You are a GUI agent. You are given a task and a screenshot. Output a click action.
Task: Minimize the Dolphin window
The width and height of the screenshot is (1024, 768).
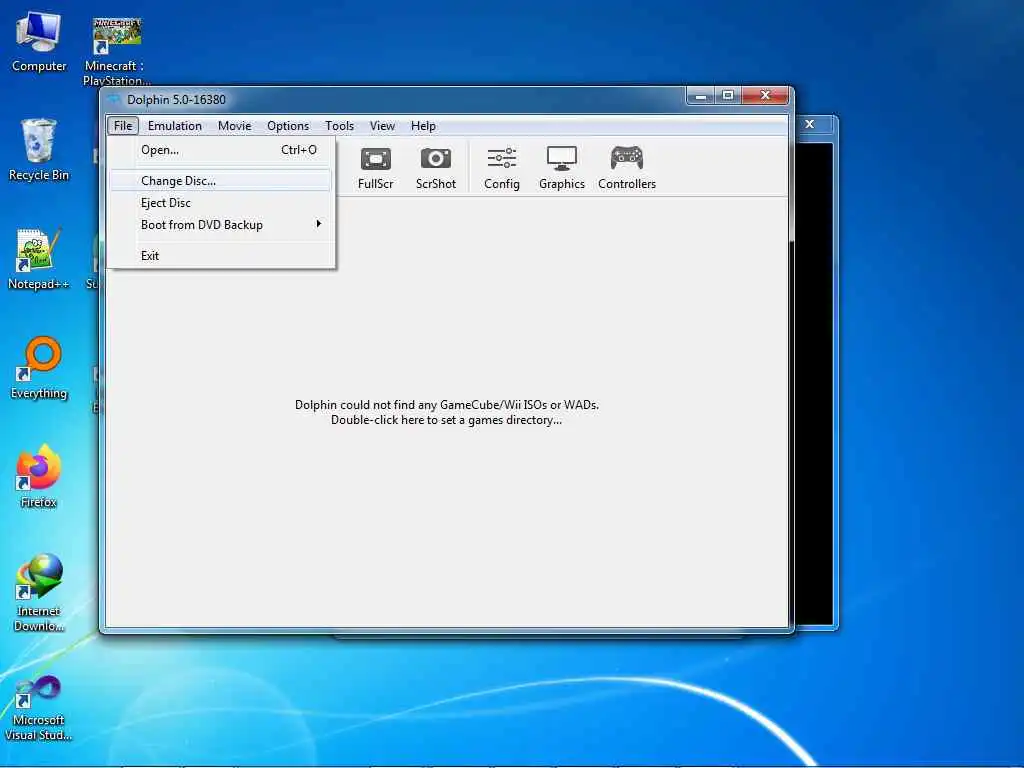[700, 96]
